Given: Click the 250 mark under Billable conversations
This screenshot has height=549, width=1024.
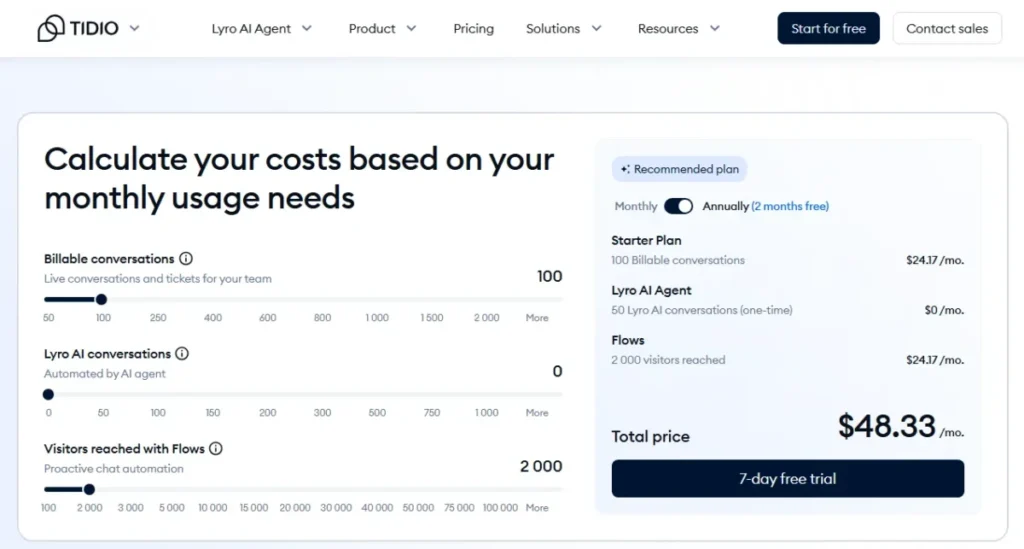Looking at the screenshot, I should 158,318.
